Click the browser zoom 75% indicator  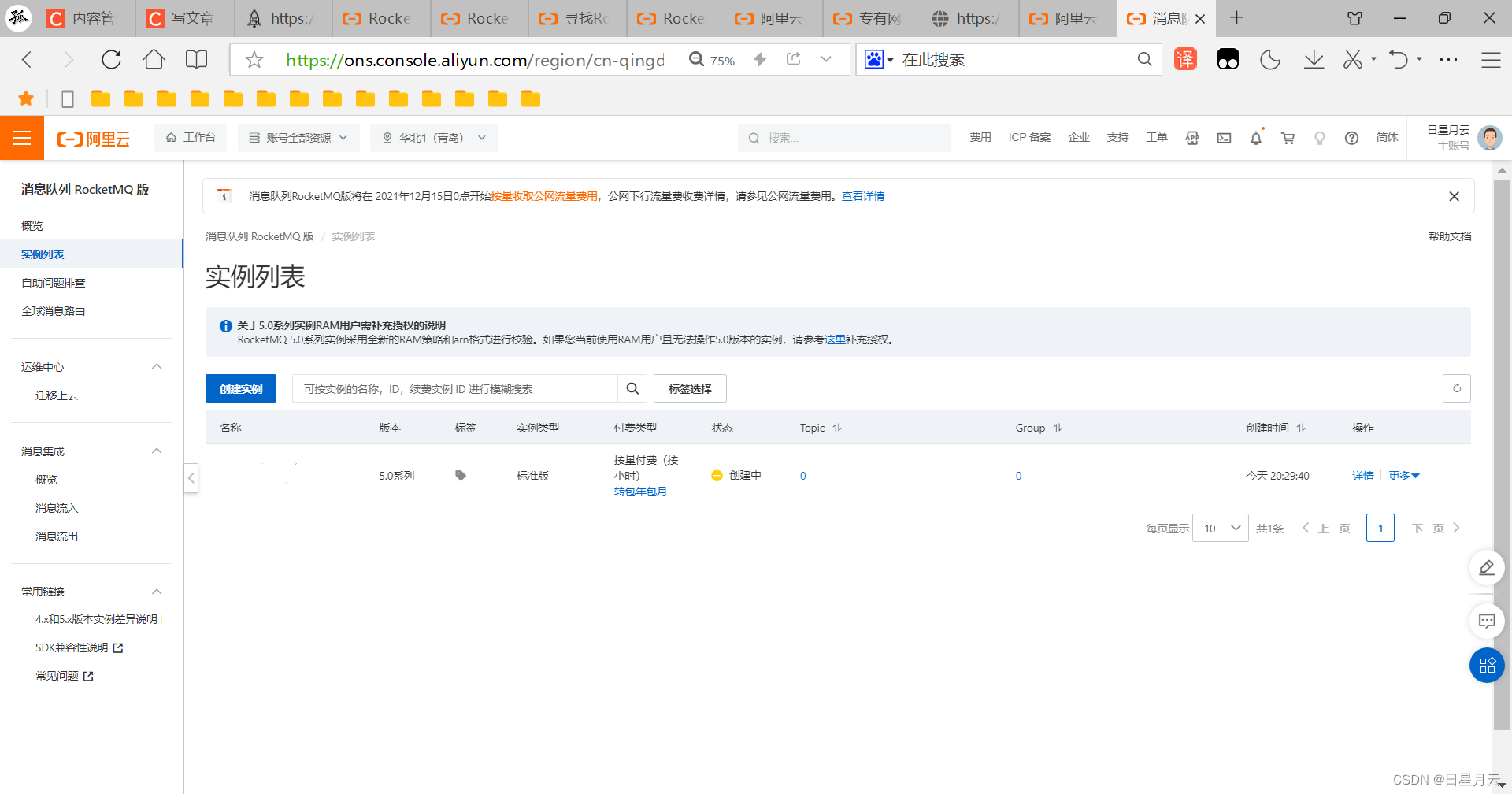[712, 60]
